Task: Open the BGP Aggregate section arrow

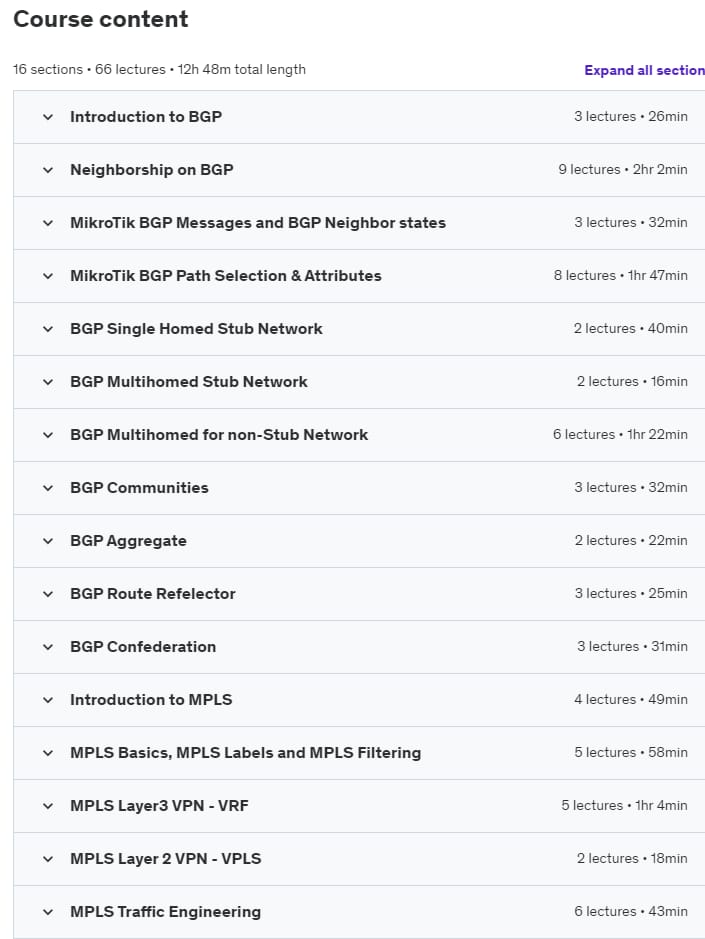Action: pos(48,541)
